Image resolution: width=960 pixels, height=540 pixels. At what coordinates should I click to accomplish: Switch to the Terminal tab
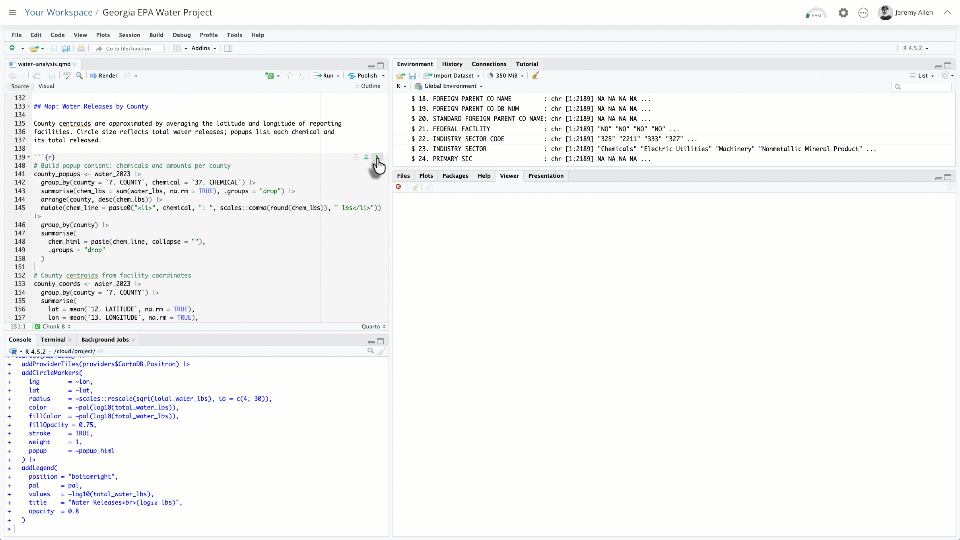point(53,340)
